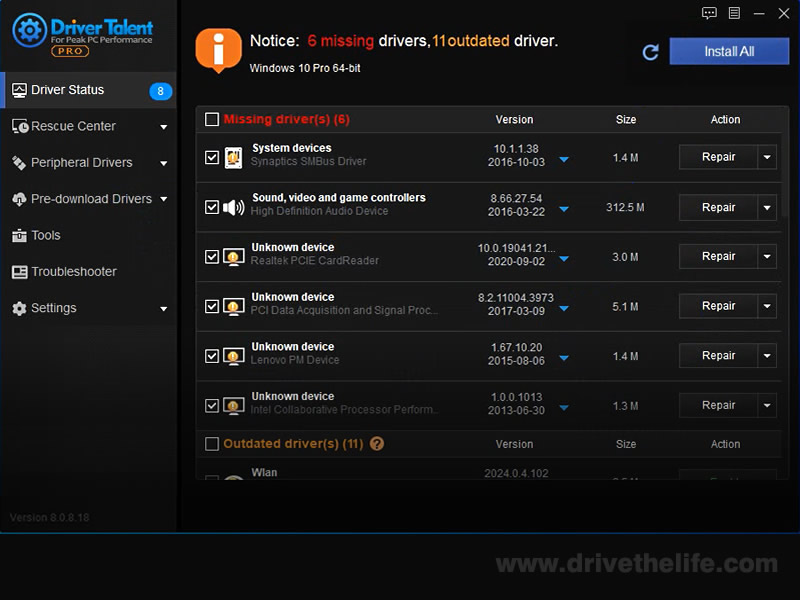Click the Peripheral Drivers icon
Image resolution: width=800 pixels, height=600 pixels.
19,163
